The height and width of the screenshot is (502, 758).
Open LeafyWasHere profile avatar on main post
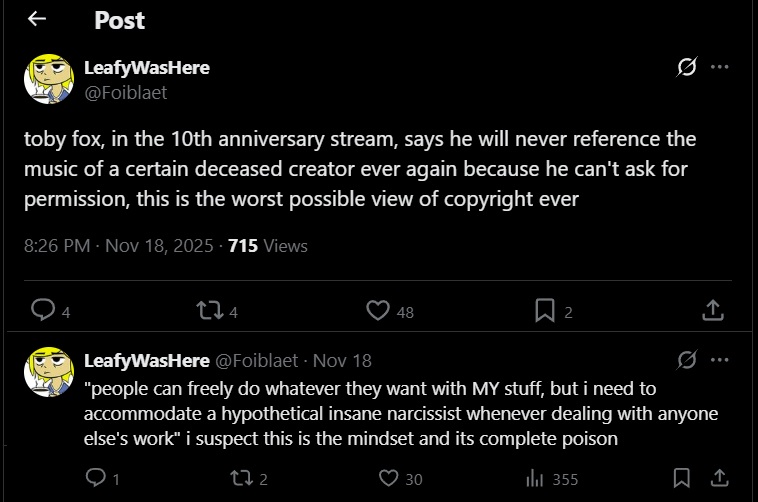point(49,79)
